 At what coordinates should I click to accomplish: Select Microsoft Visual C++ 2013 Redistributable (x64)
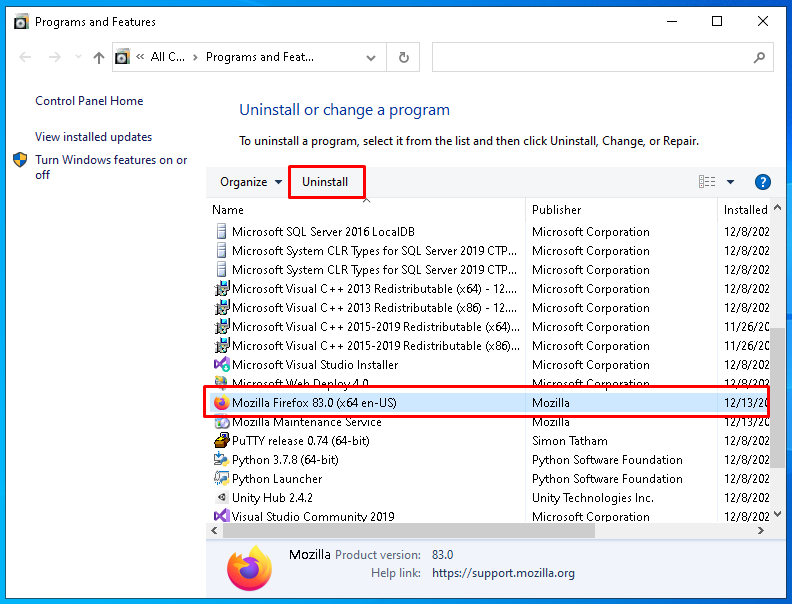374,289
